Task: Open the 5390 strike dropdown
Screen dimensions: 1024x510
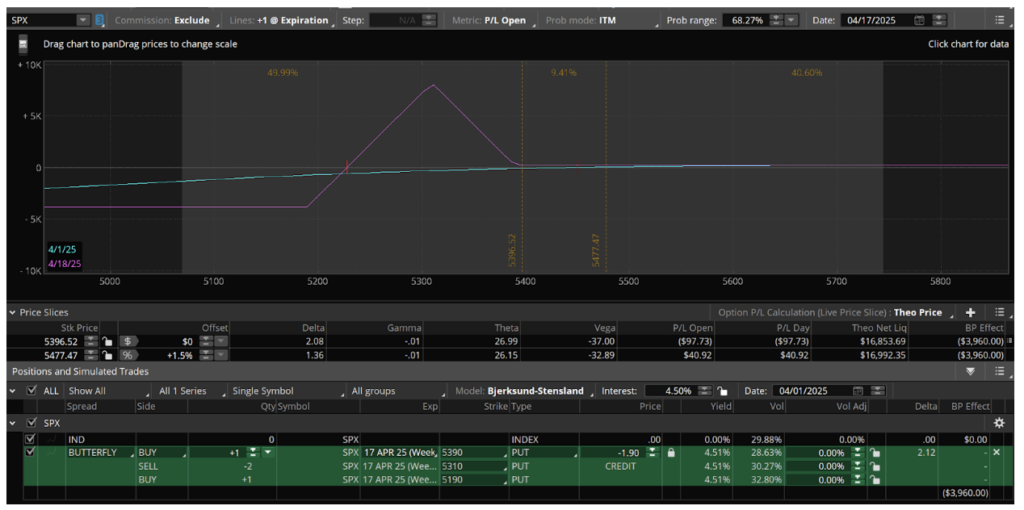Action: tap(474, 452)
